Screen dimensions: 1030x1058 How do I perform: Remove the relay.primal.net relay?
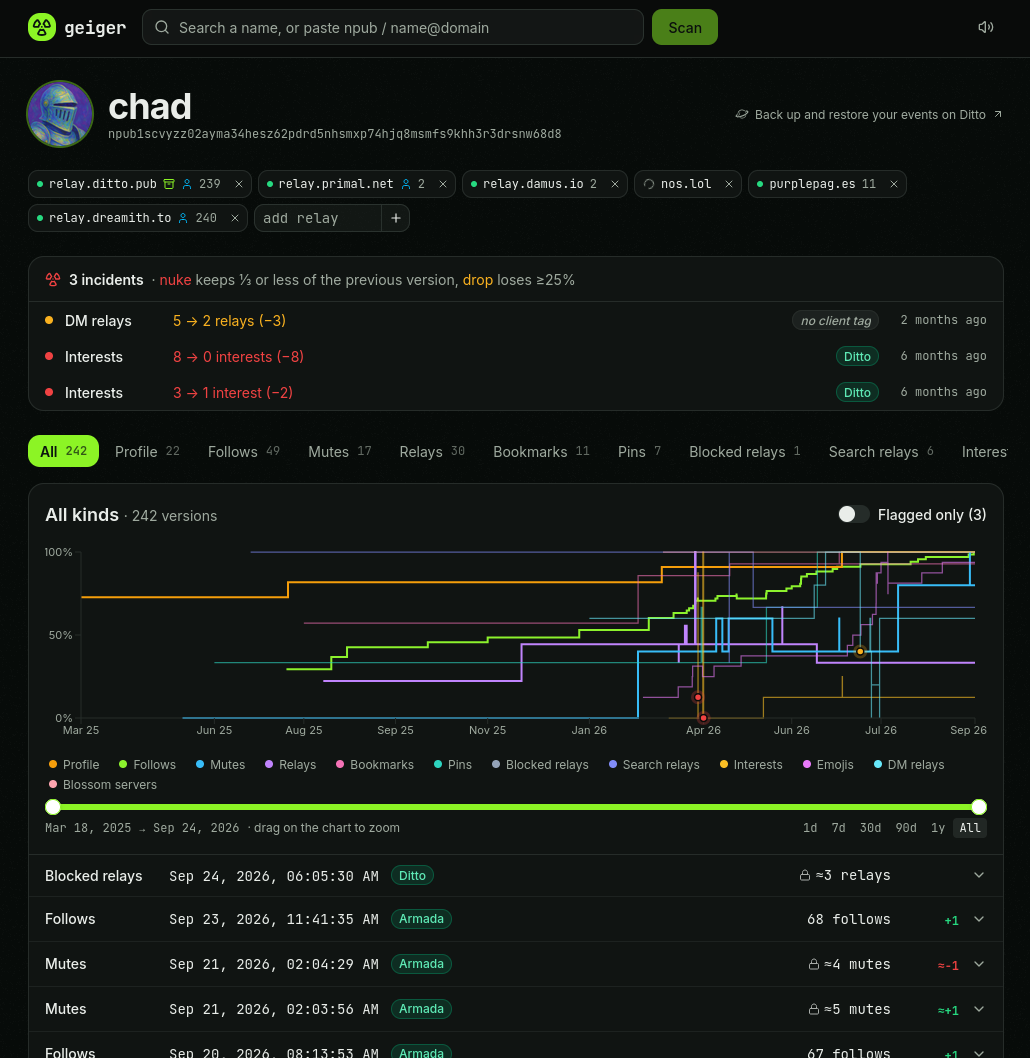coord(442,184)
